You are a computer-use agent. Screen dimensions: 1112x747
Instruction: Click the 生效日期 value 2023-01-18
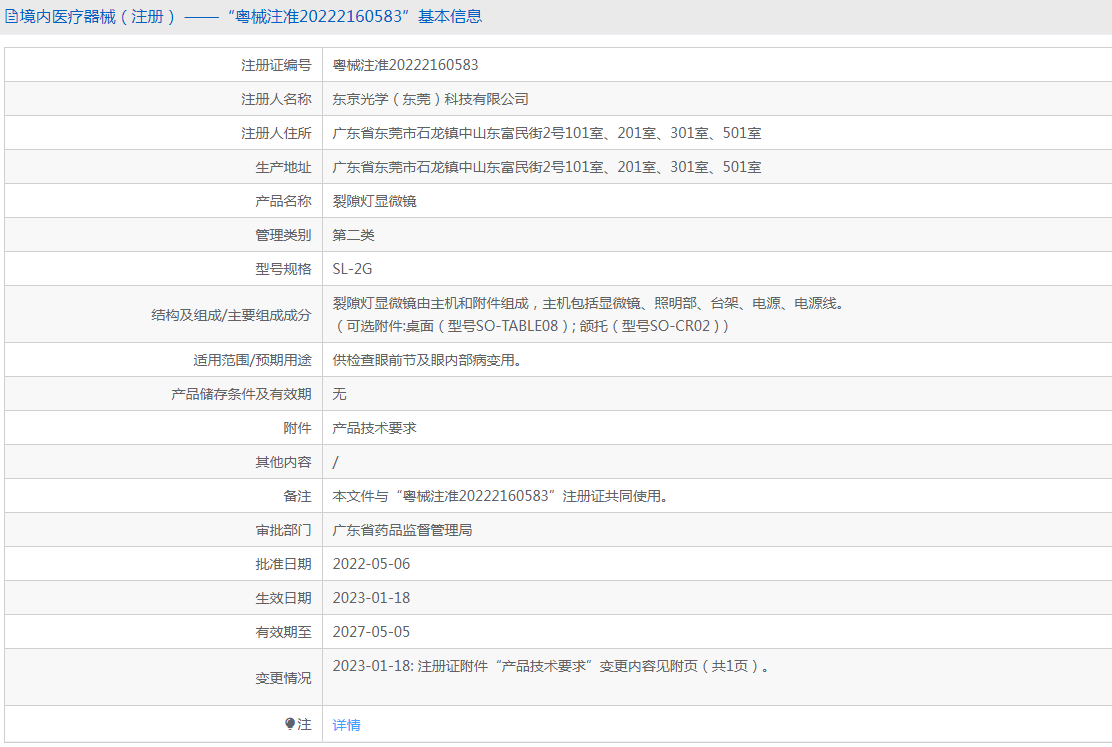(371, 598)
